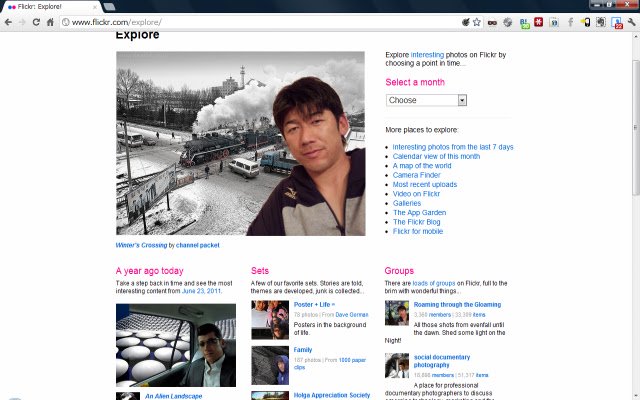The width and height of the screenshot is (640, 400).
Task: Open Video on Flickr link
Action: [x=416, y=194]
